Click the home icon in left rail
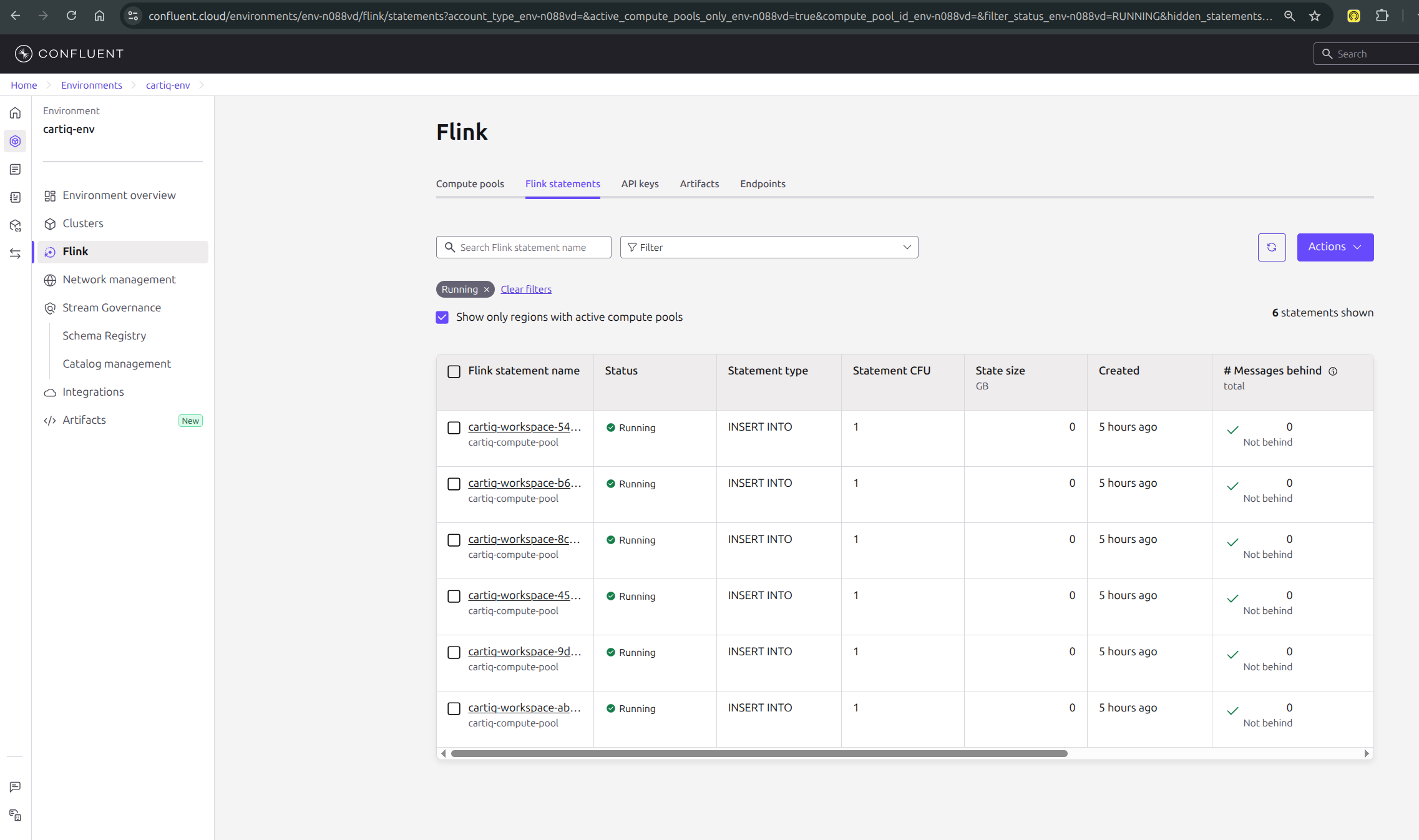This screenshot has width=1419, height=840. coord(16,113)
